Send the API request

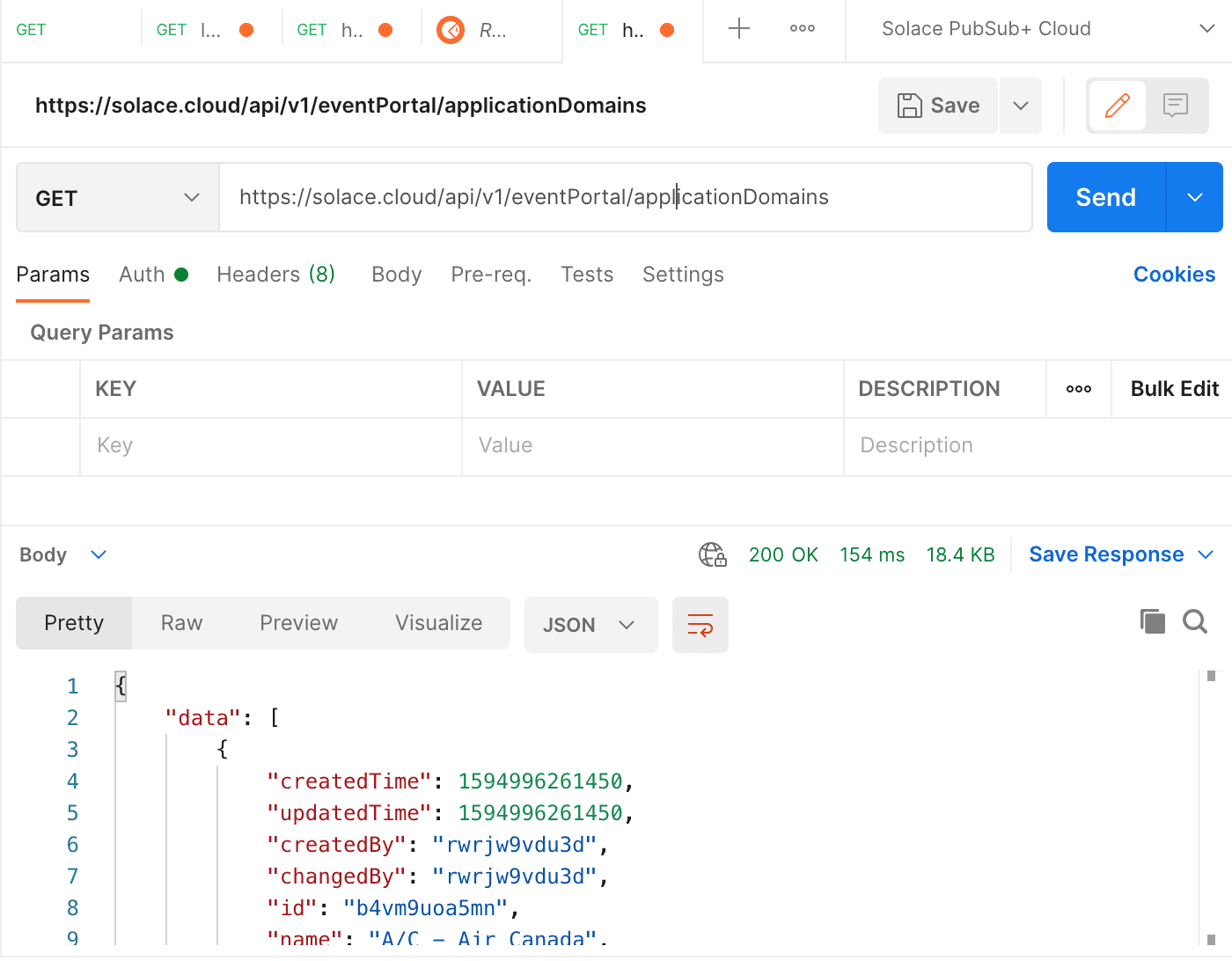click(1105, 198)
